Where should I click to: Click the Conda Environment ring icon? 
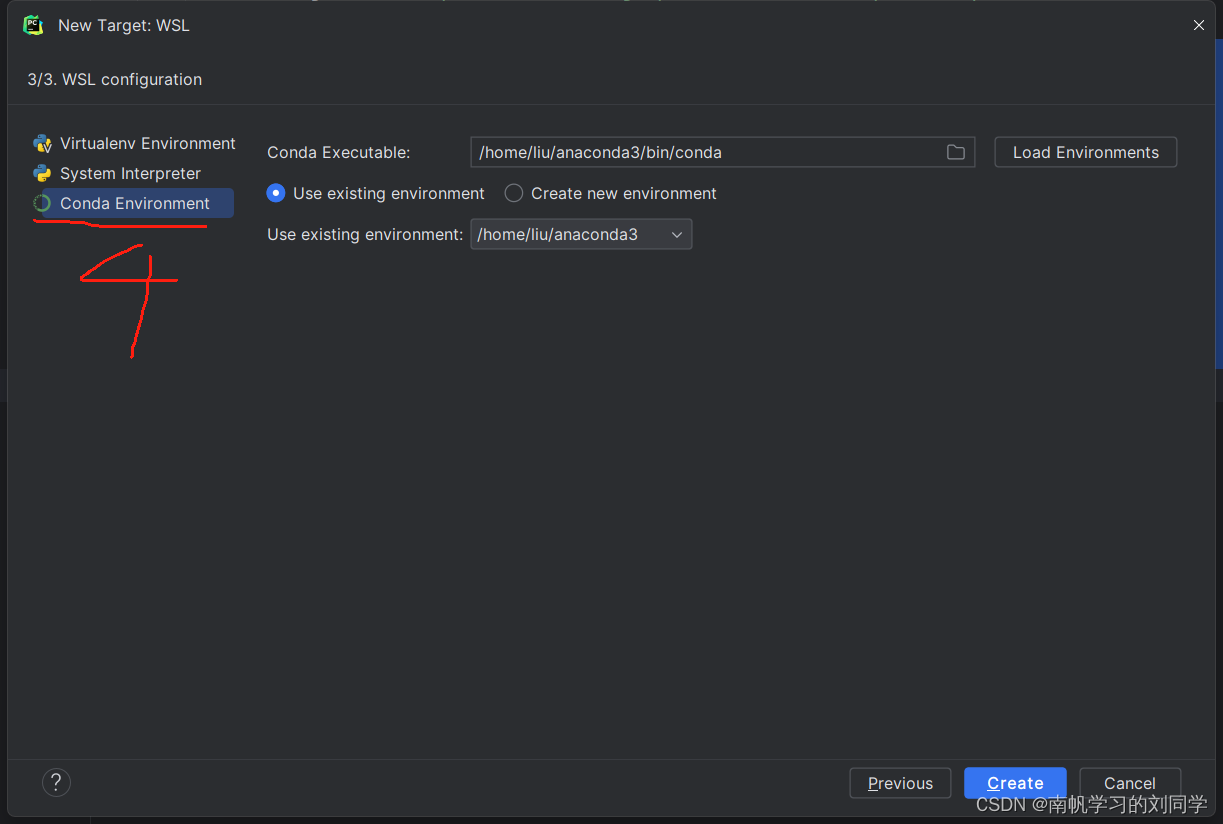tap(42, 203)
